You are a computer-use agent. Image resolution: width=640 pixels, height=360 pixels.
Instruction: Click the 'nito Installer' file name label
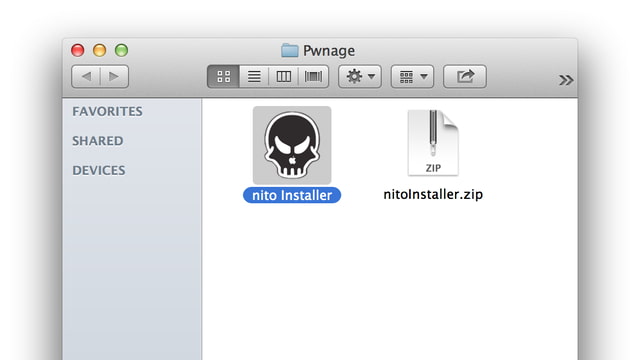[x=292, y=195]
